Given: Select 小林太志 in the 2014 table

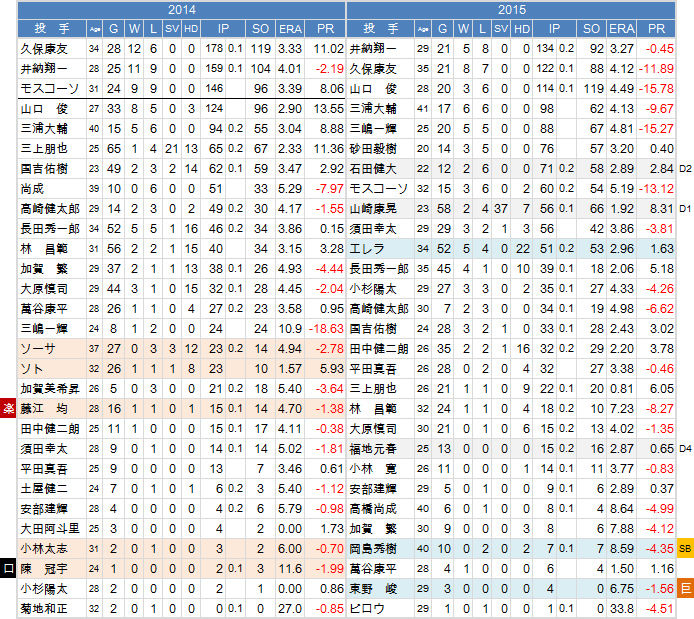Looking at the screenshot, I should point(44,549).
